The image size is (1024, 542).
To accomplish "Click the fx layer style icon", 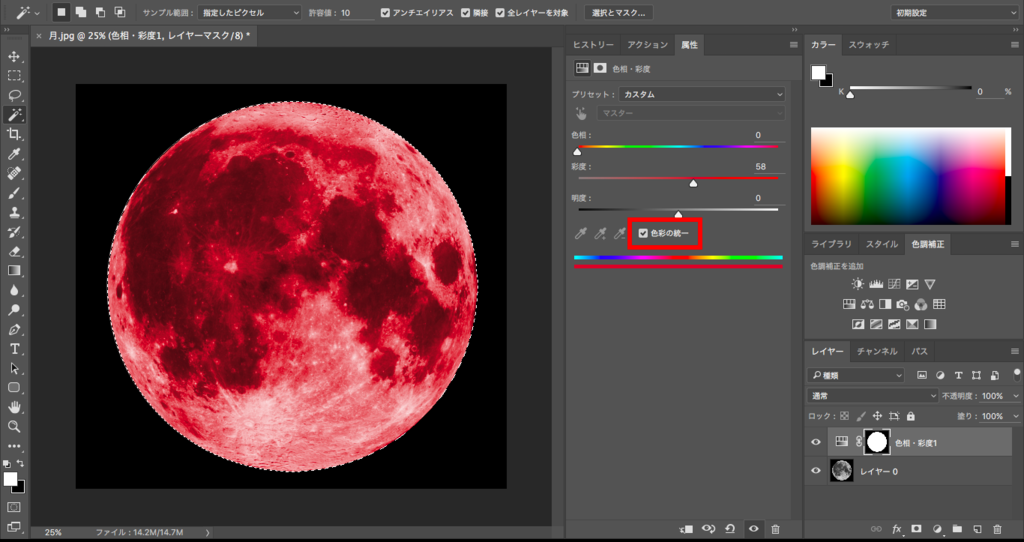I will pyautogui.click(x=897, y=528).
